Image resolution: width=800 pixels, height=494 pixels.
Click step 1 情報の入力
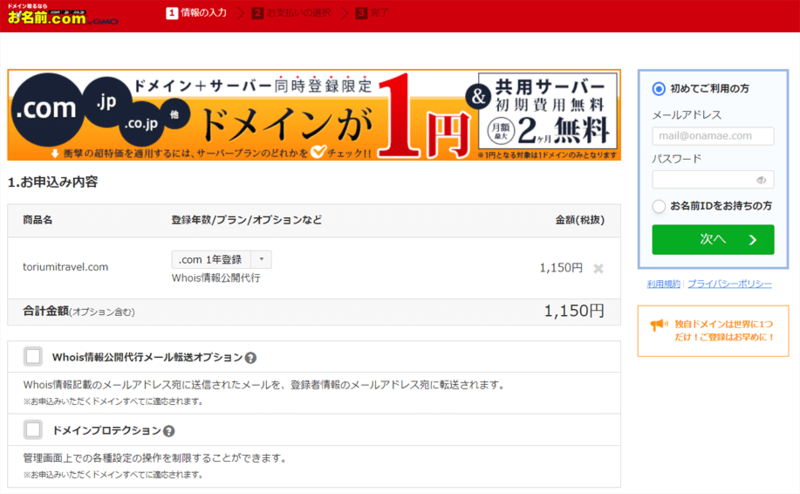(x=196, y=13)
